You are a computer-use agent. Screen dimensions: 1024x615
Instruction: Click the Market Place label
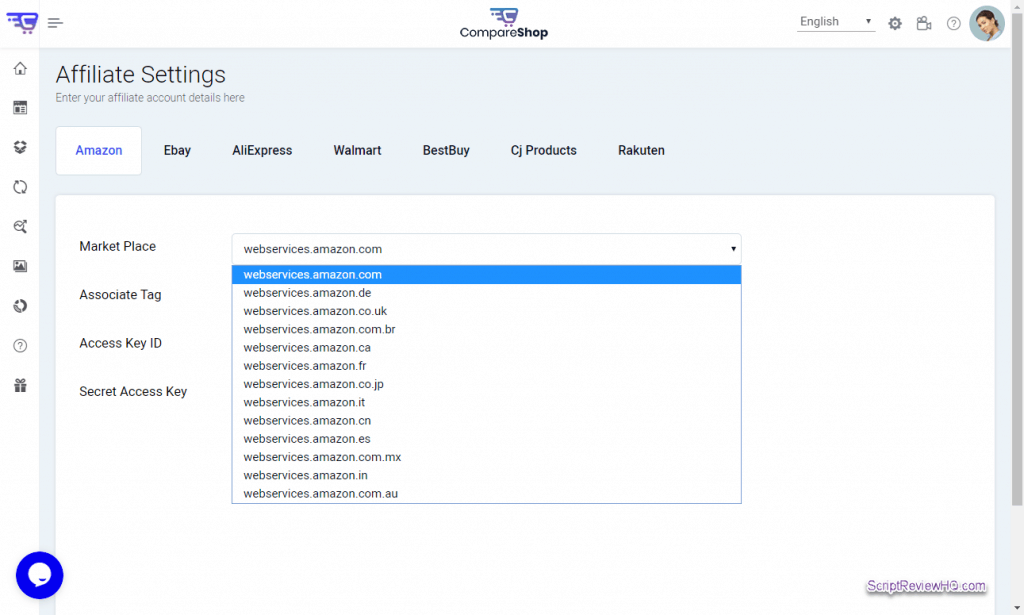118,246
